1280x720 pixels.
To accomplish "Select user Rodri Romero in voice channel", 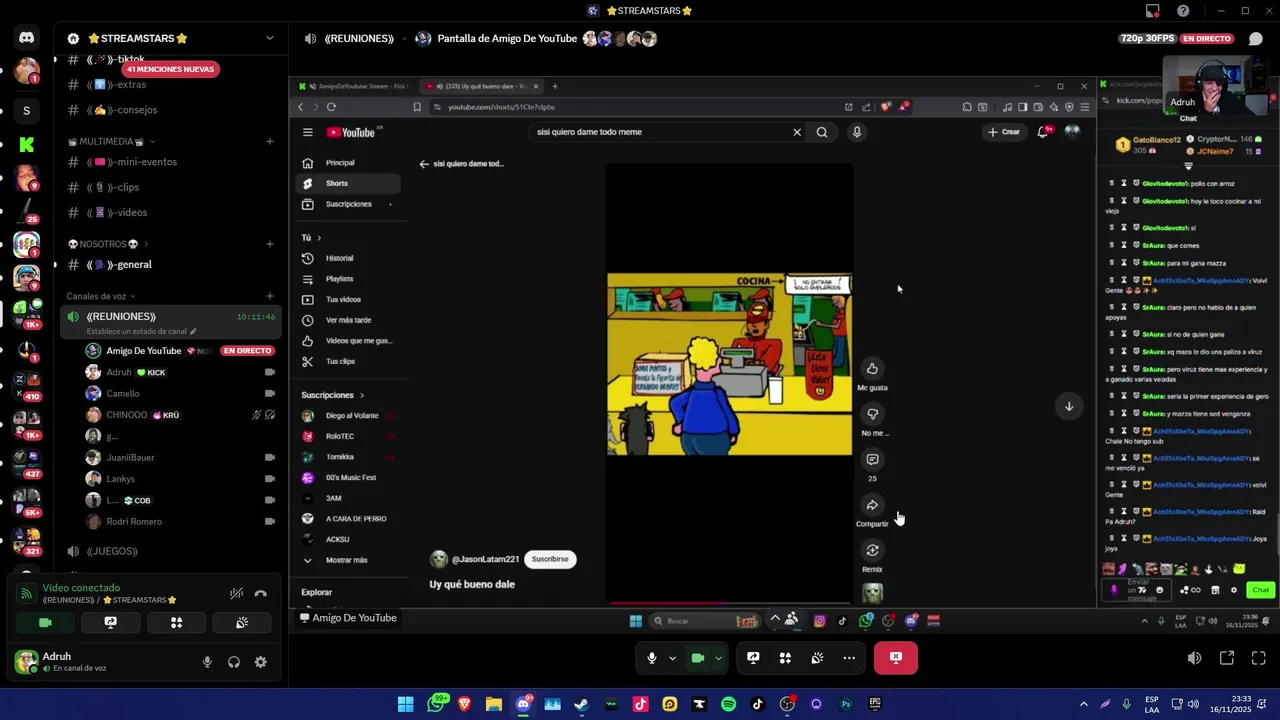I will tap(178, 522).
